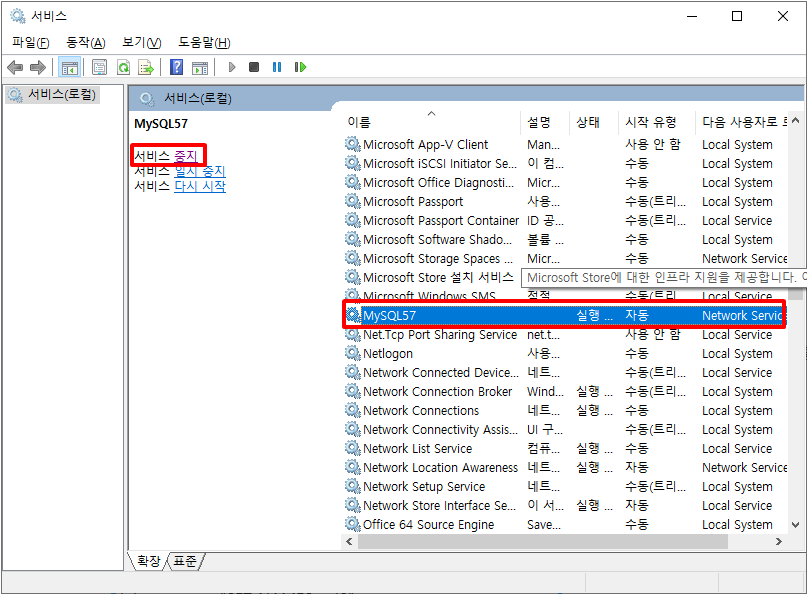
Task: Select Network Connected Devices service
Action: 565,373
